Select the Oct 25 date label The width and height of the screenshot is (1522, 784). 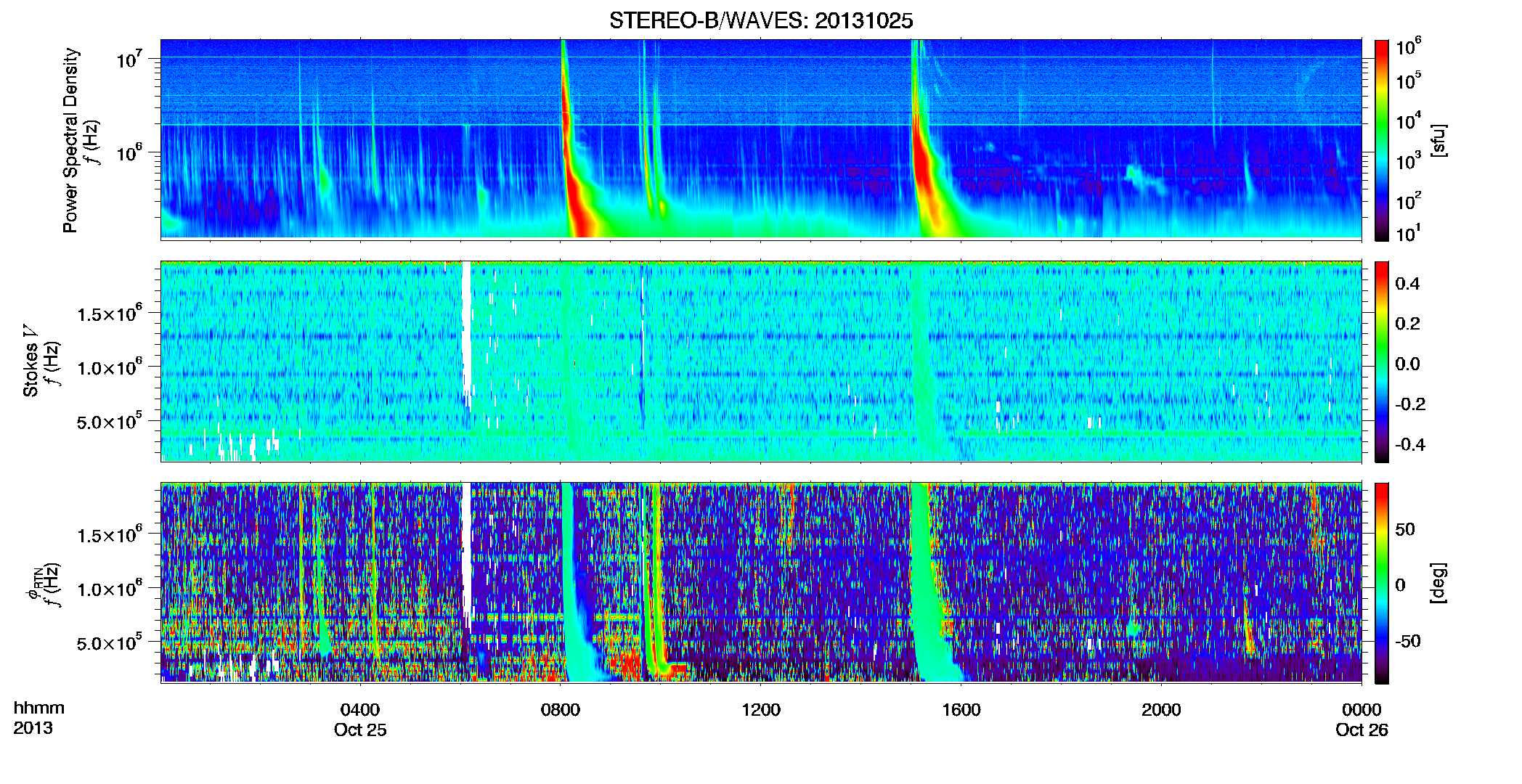(360, 730)
